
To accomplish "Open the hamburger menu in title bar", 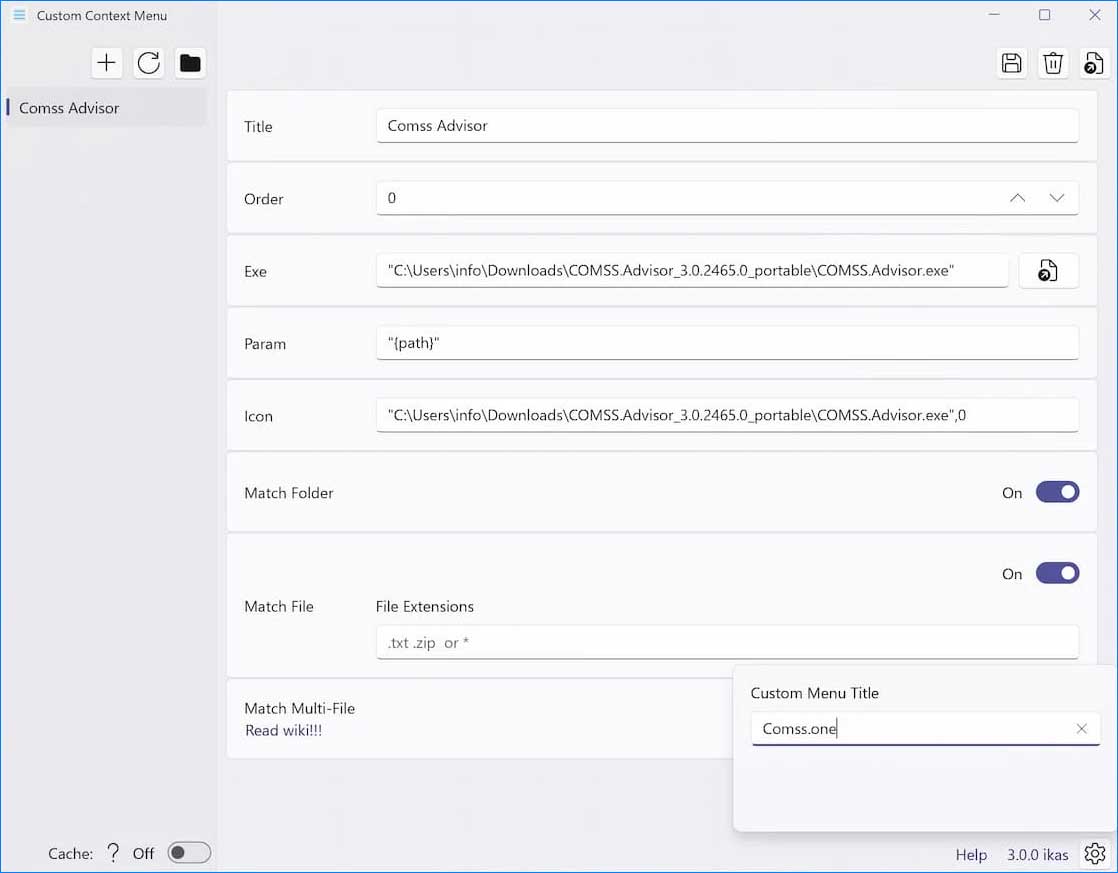I will (19, 15).
